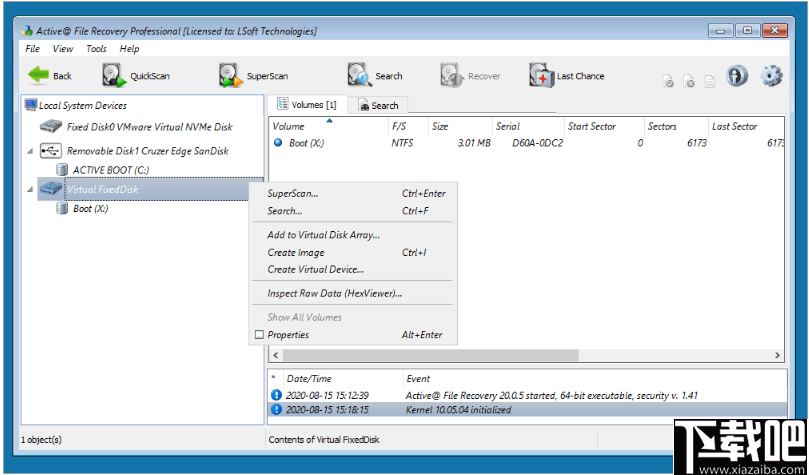
Task: Select Fixed Disk0 VMware Virtual NVMe Disk
Action: pos(150,127)
